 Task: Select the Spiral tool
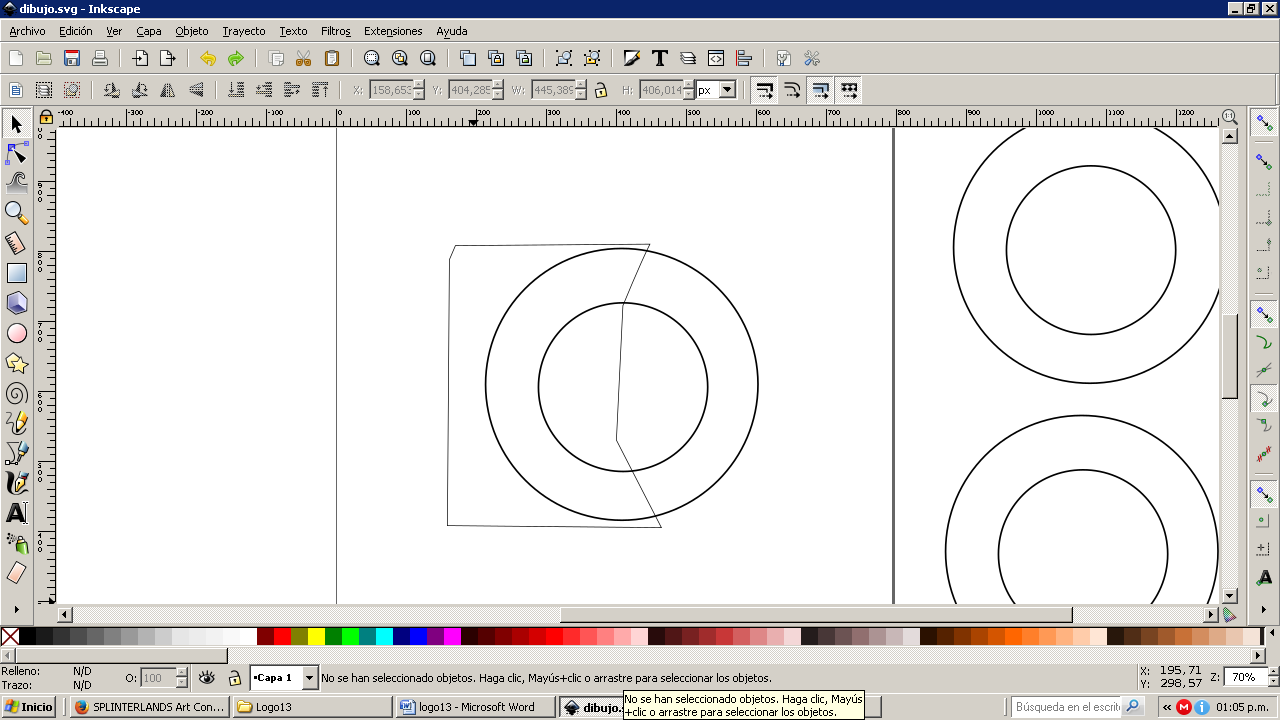coord(16,393)
